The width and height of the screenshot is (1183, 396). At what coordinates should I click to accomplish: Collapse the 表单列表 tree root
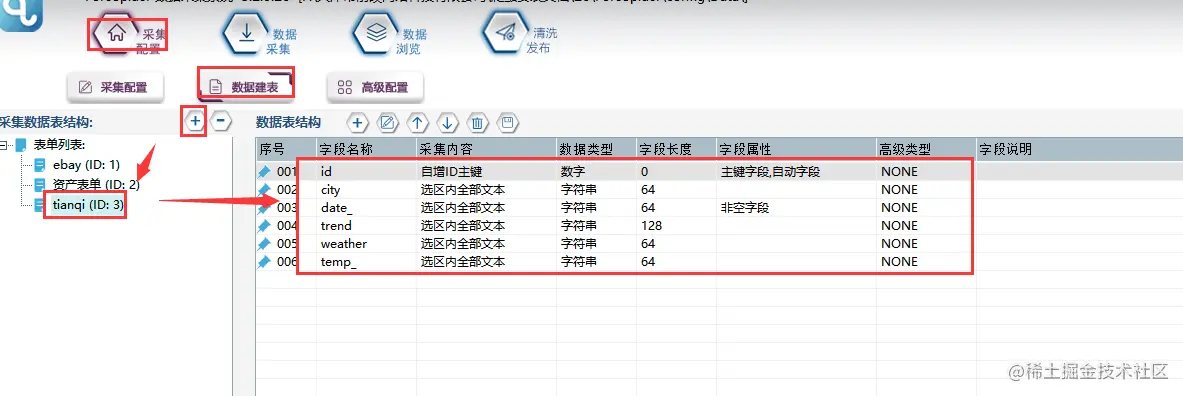coord(5,145)
